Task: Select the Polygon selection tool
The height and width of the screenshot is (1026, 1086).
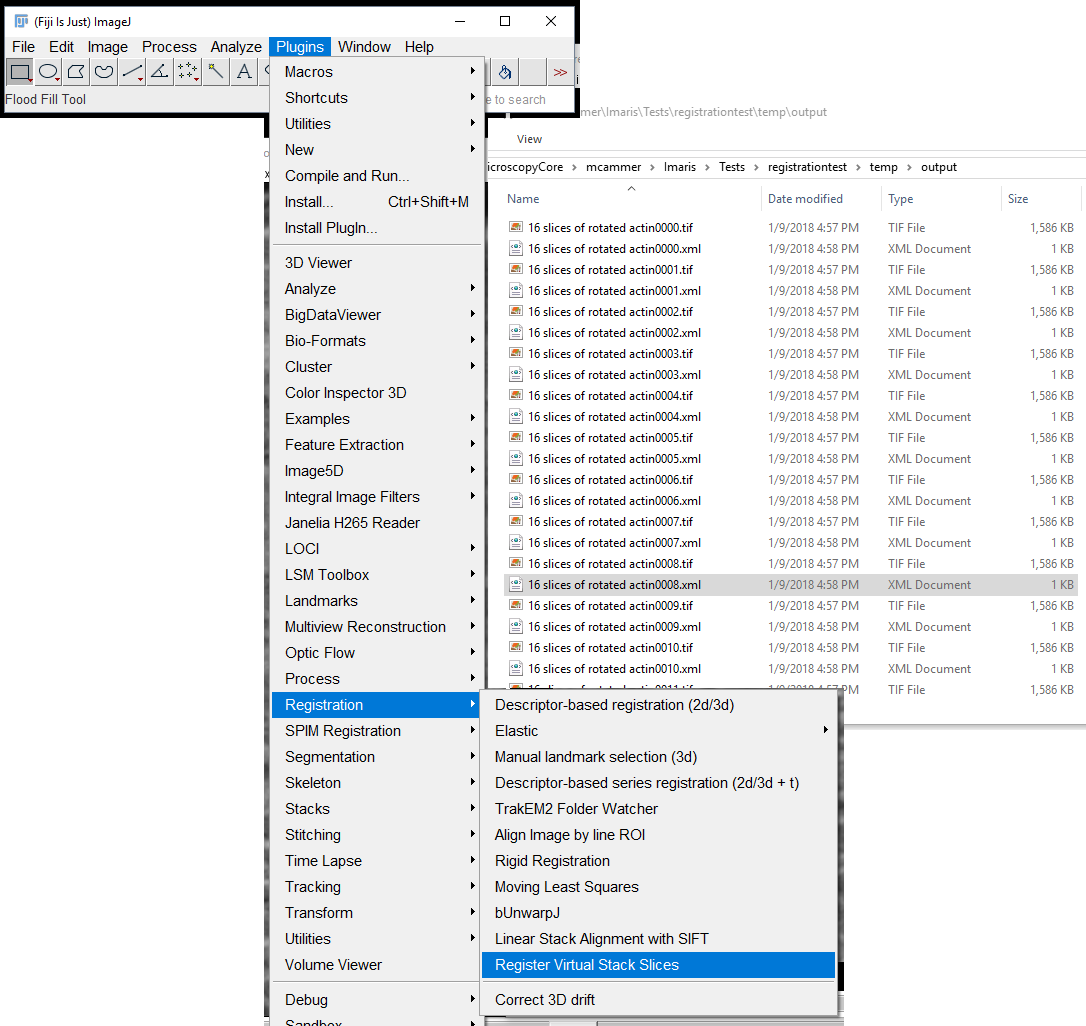Action: coord(76,72)
